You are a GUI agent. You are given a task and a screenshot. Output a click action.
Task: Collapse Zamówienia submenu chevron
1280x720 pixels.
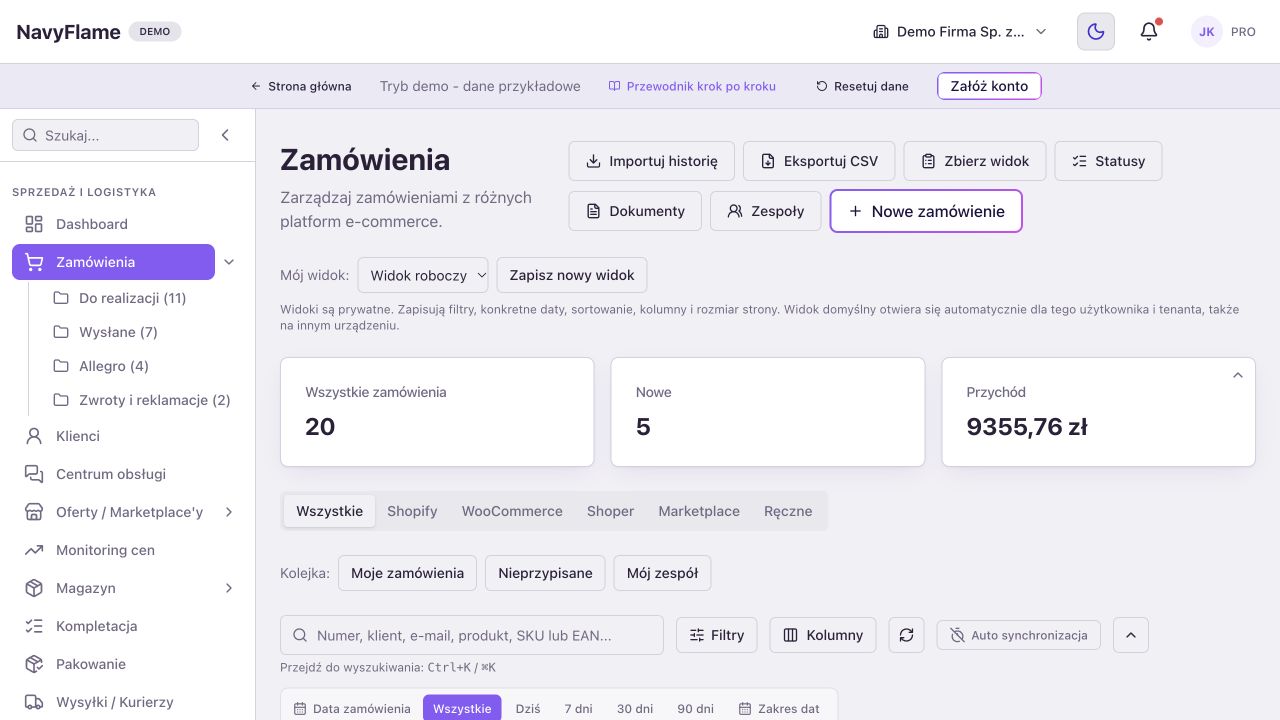click(229, 262)
